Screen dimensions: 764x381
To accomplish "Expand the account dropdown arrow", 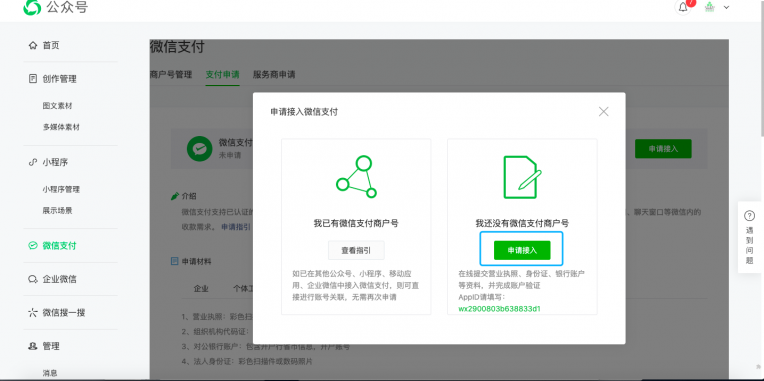I will (x=726, y=7).
